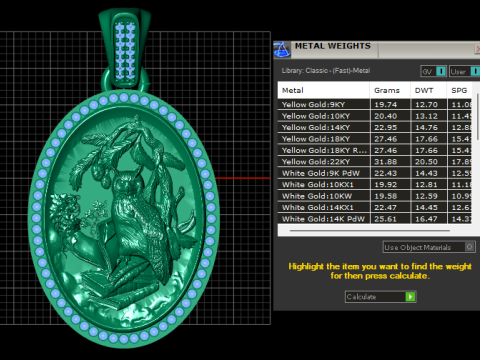This screenshot has height=360, width=480.
Task: Sort by the Grams column header
Action: tap(390, 90)
